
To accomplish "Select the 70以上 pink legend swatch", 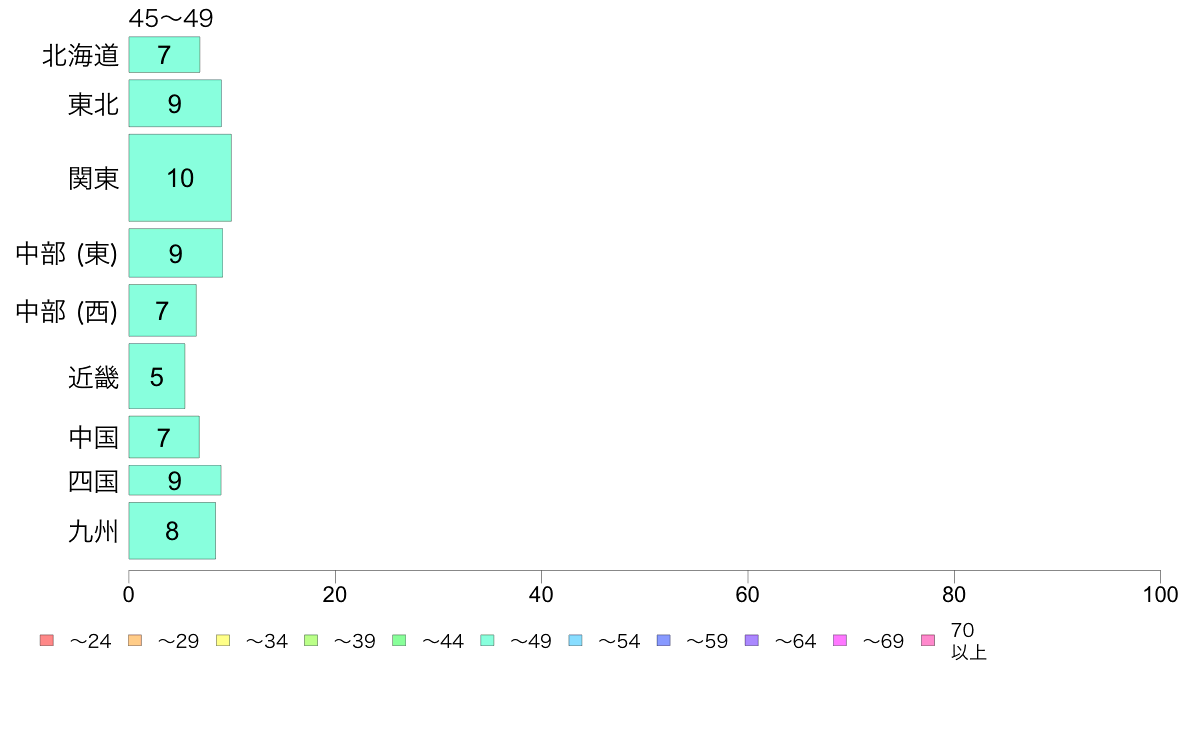I will (x=928, y=640).
